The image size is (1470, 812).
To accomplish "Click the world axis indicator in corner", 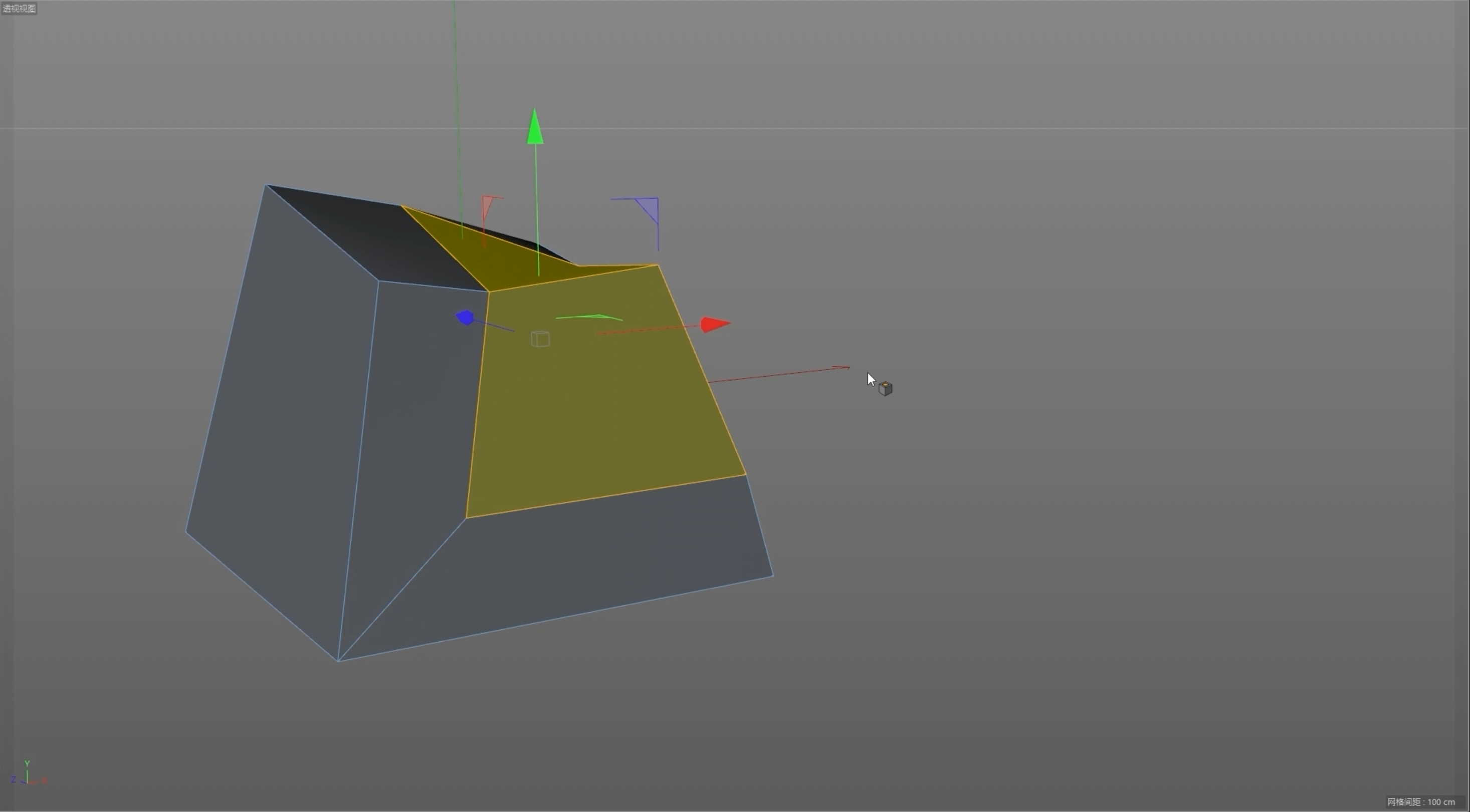I will pyautogui.click(x=28, y=774).
